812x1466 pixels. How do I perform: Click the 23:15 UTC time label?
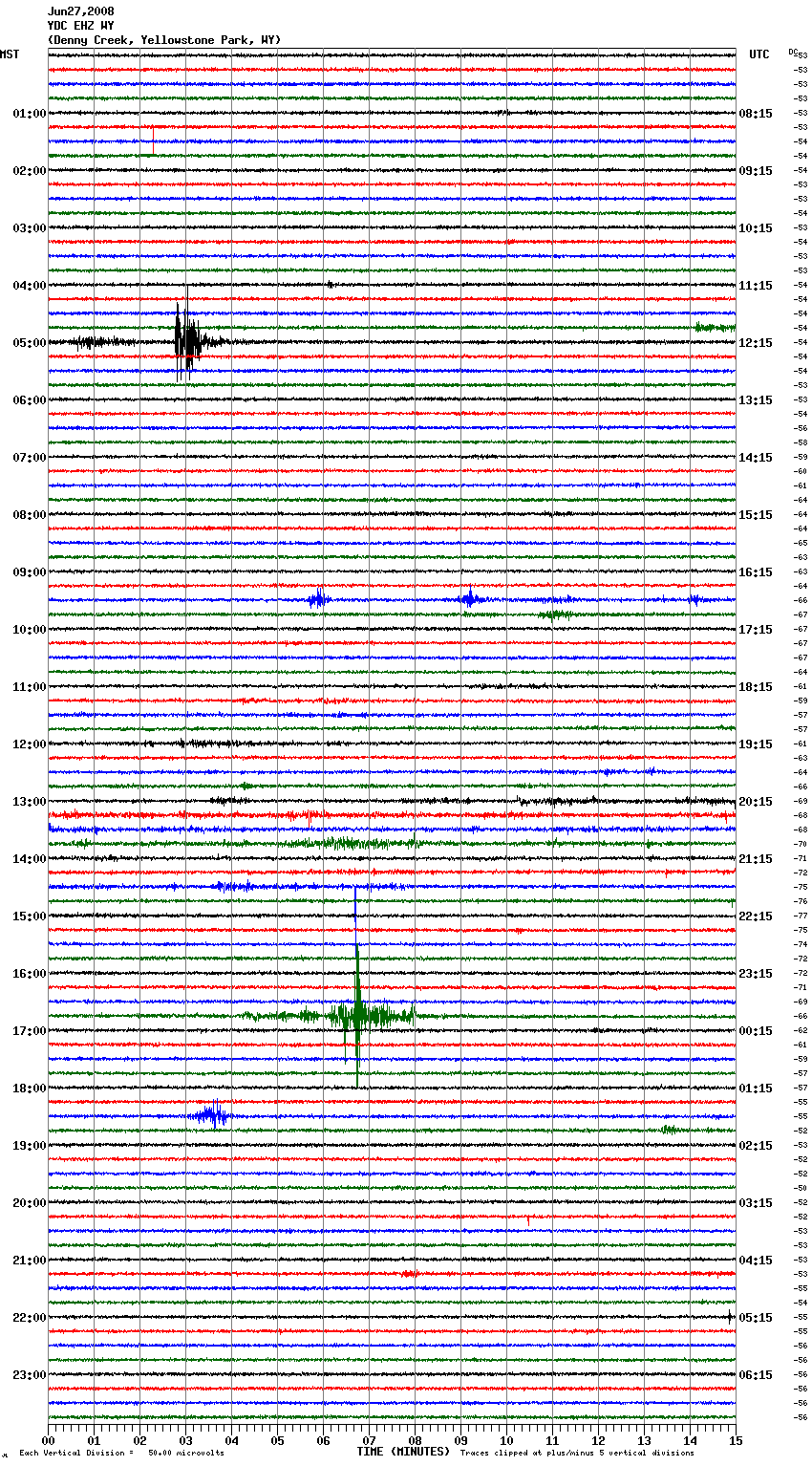[756, 974]
